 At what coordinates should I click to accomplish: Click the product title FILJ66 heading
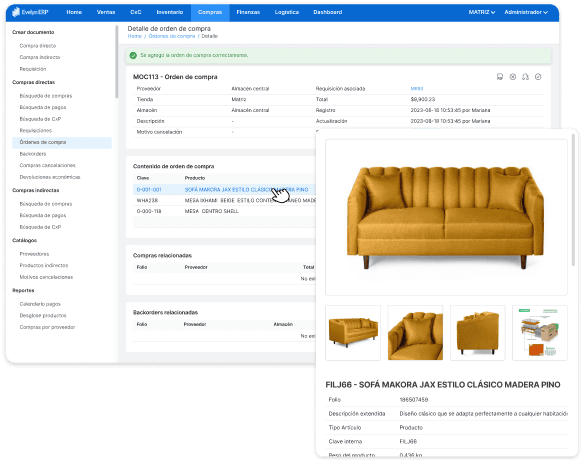coord(443,385)
